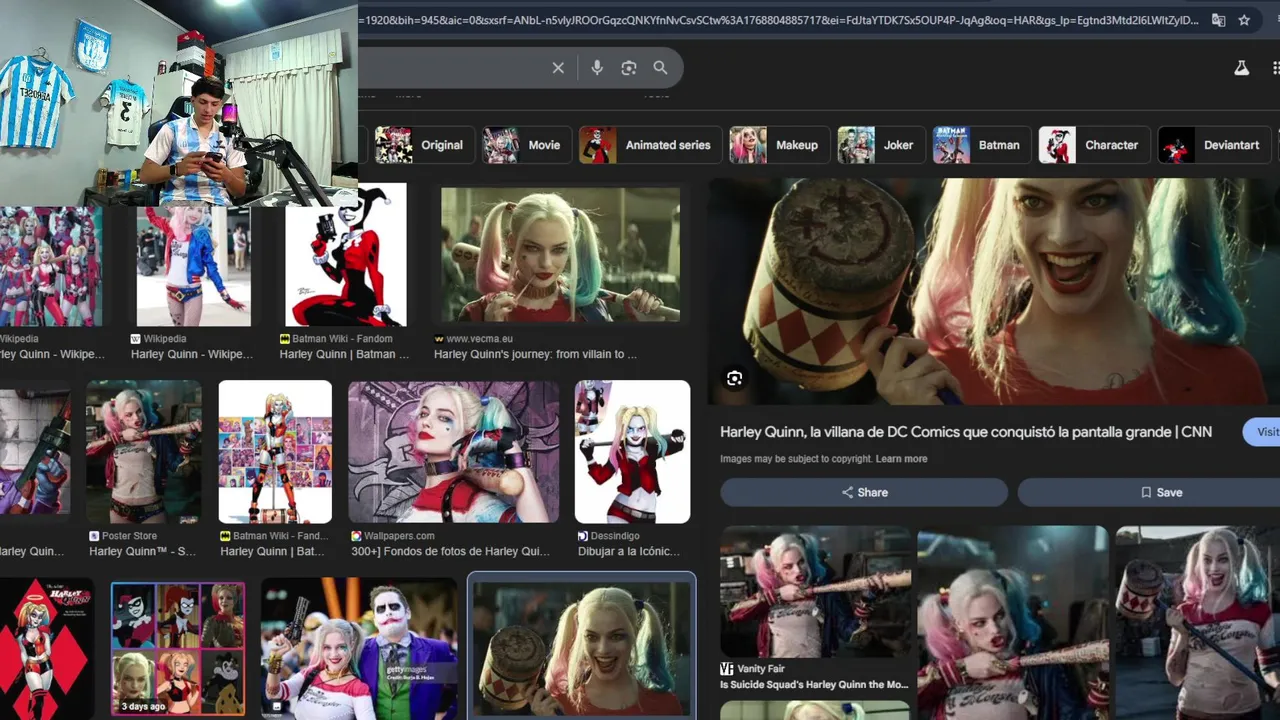Image resolution: width=1280 pixels, height=720 pixels.
Task: Select the Makeup filter chip
Action: coord(780,145)
